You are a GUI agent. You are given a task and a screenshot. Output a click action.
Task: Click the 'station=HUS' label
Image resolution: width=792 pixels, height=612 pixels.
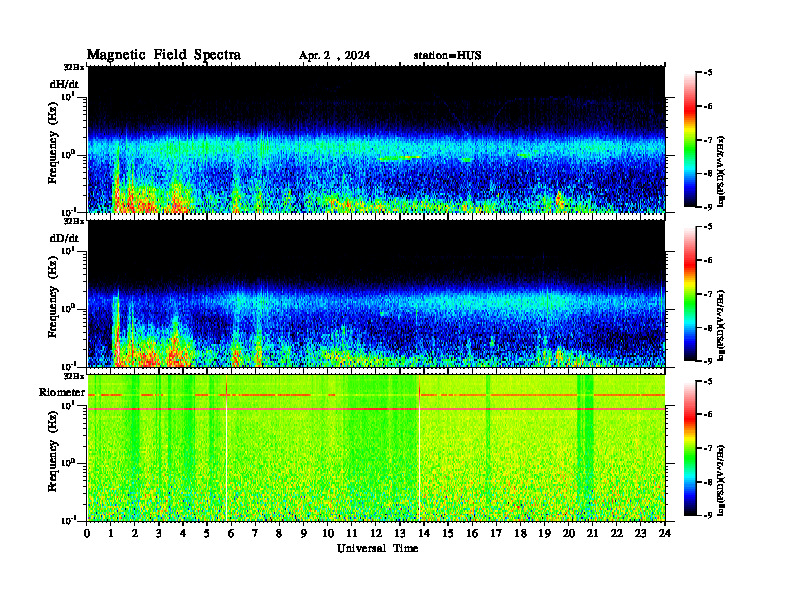pos(447,56)
